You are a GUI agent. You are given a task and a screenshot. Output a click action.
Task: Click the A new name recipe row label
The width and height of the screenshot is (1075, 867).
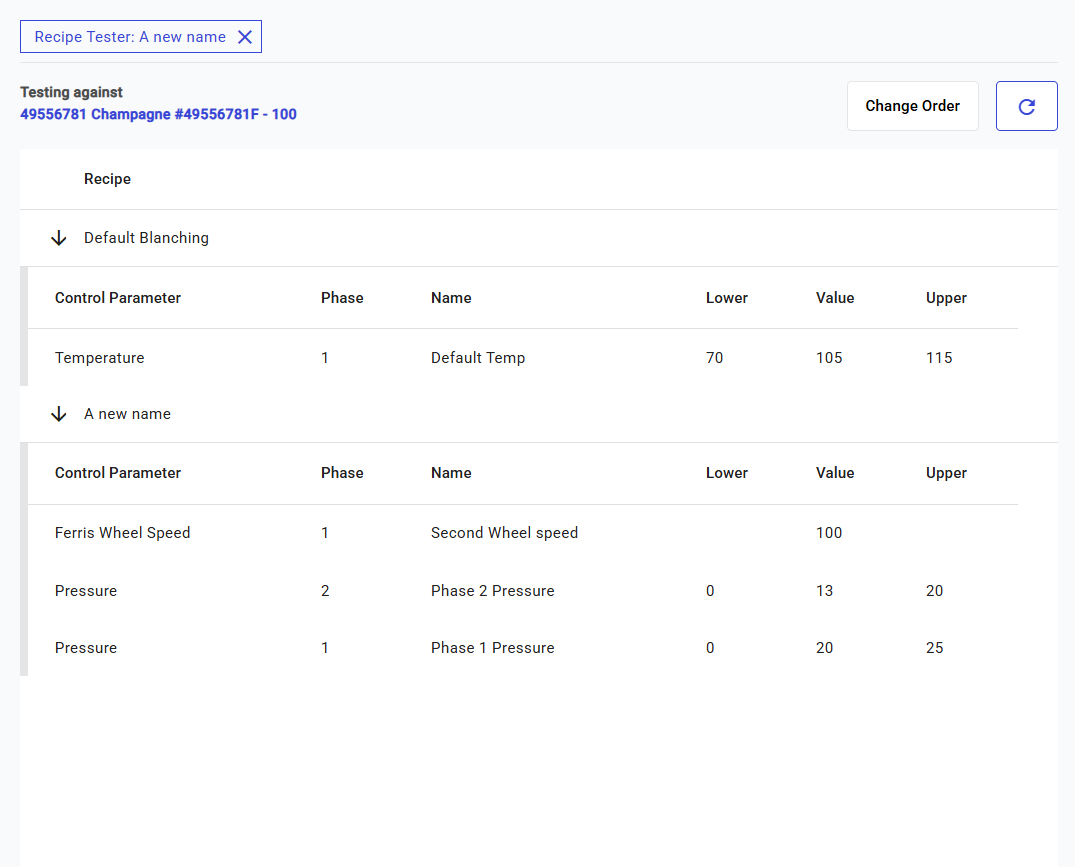[x=127, y=414]
